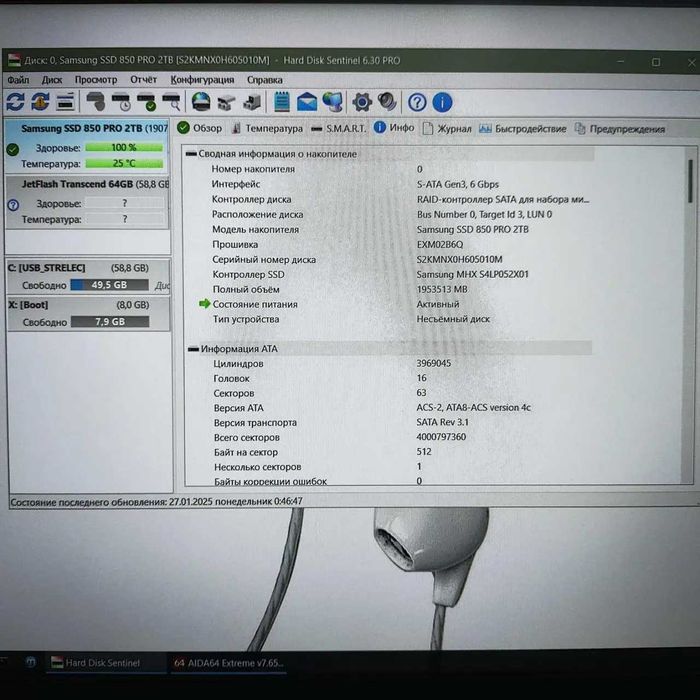Click the disk with magnifying glass toolbar icon
The height and width of the screenshot is (700, 700).
click(x=171, y=102)
